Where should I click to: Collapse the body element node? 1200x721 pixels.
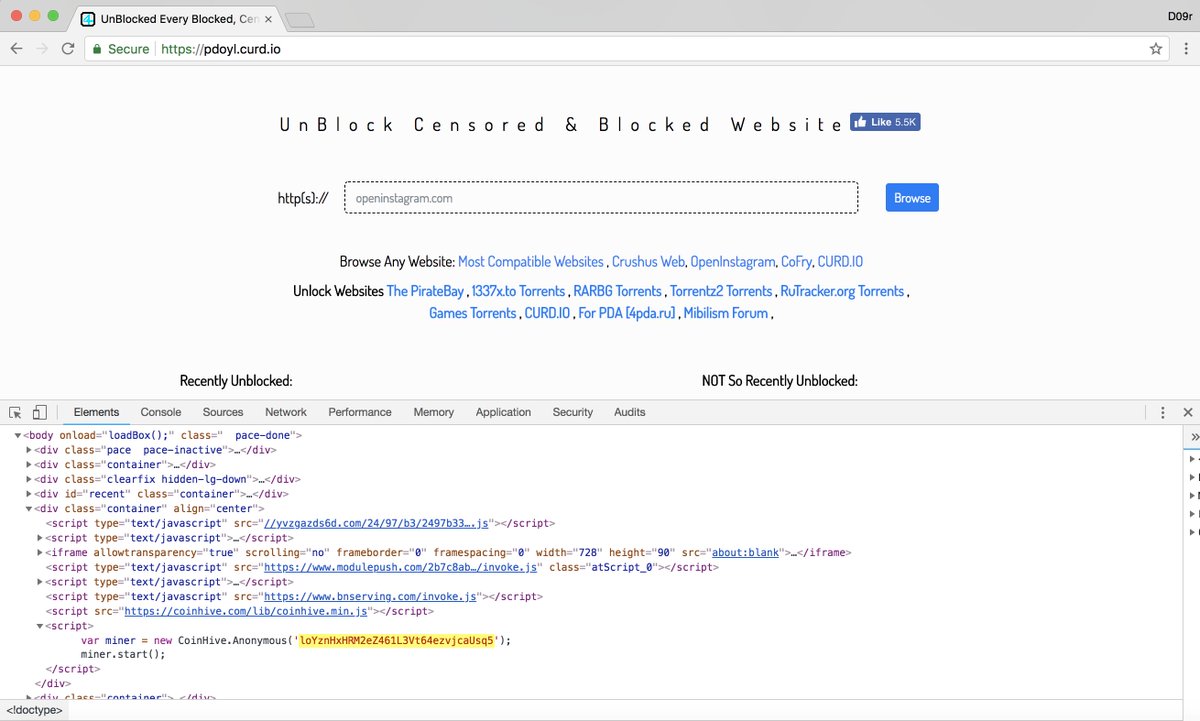pos(18,436)
